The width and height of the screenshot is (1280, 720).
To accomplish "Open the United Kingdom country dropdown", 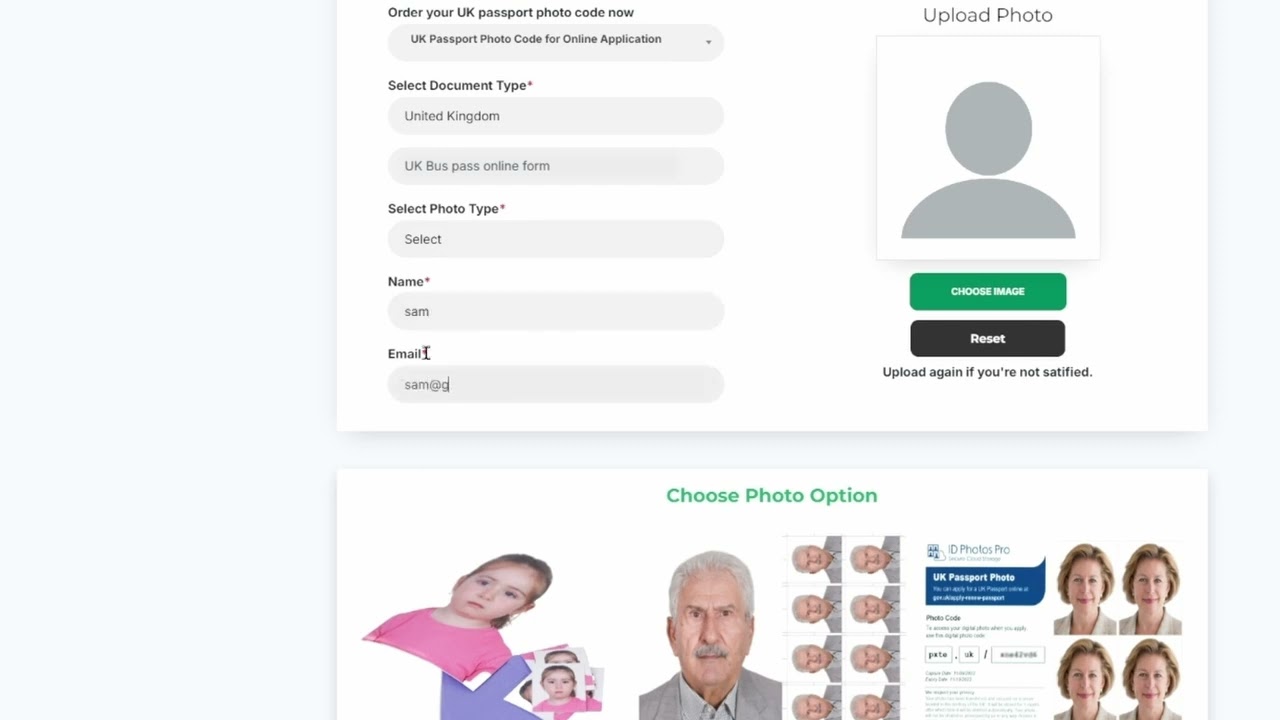I will point(555,116).
